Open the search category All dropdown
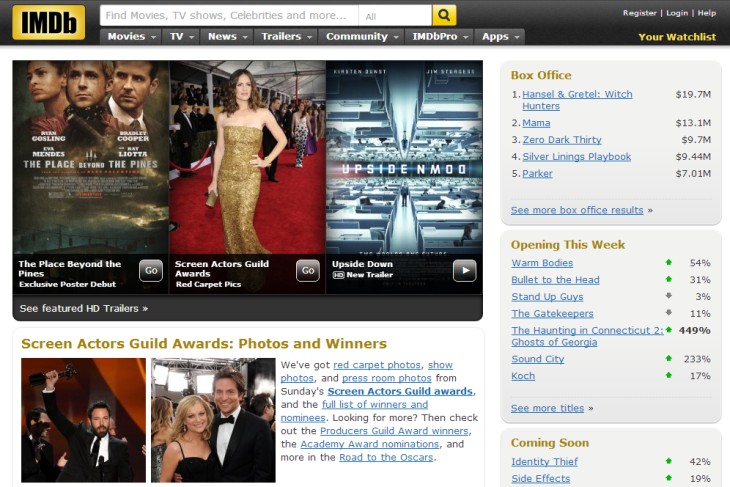Screen dimensions: 730x487 396,16
